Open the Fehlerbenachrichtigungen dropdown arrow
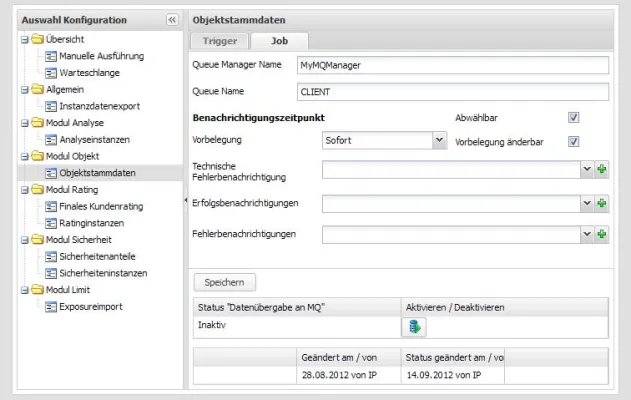Viewport: 631px width, 400px height. [x=587, y=234]
